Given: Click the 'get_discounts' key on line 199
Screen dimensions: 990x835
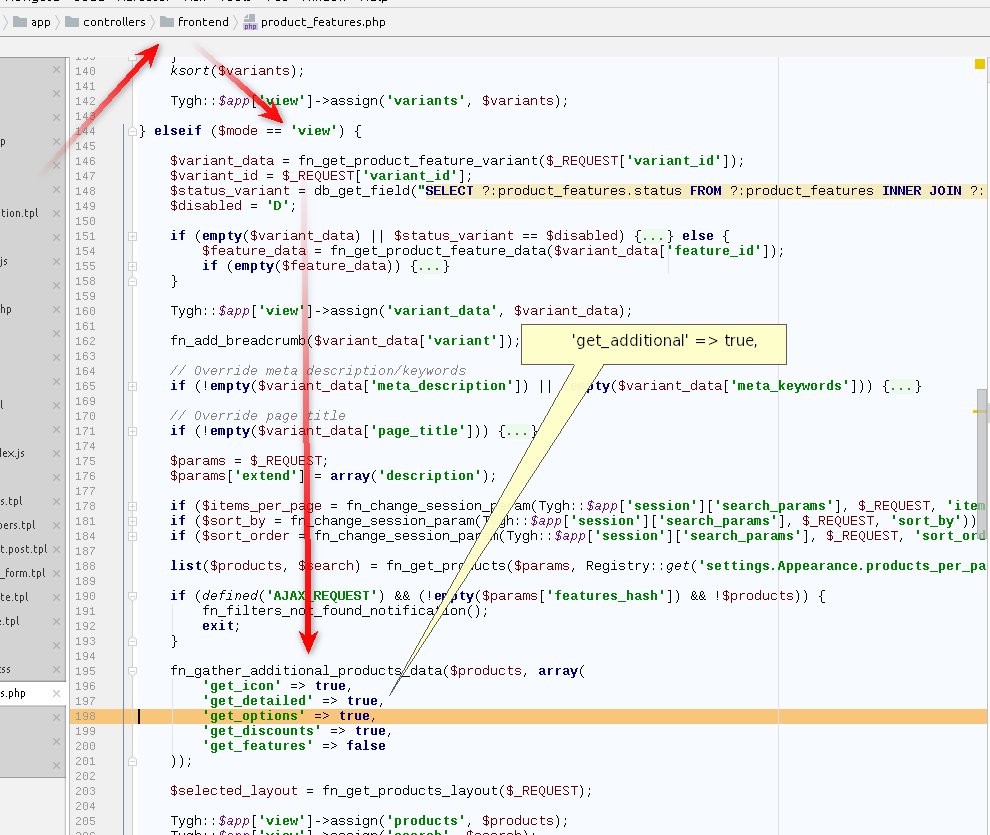Looking at the screenshot, I should coord(262,731).
